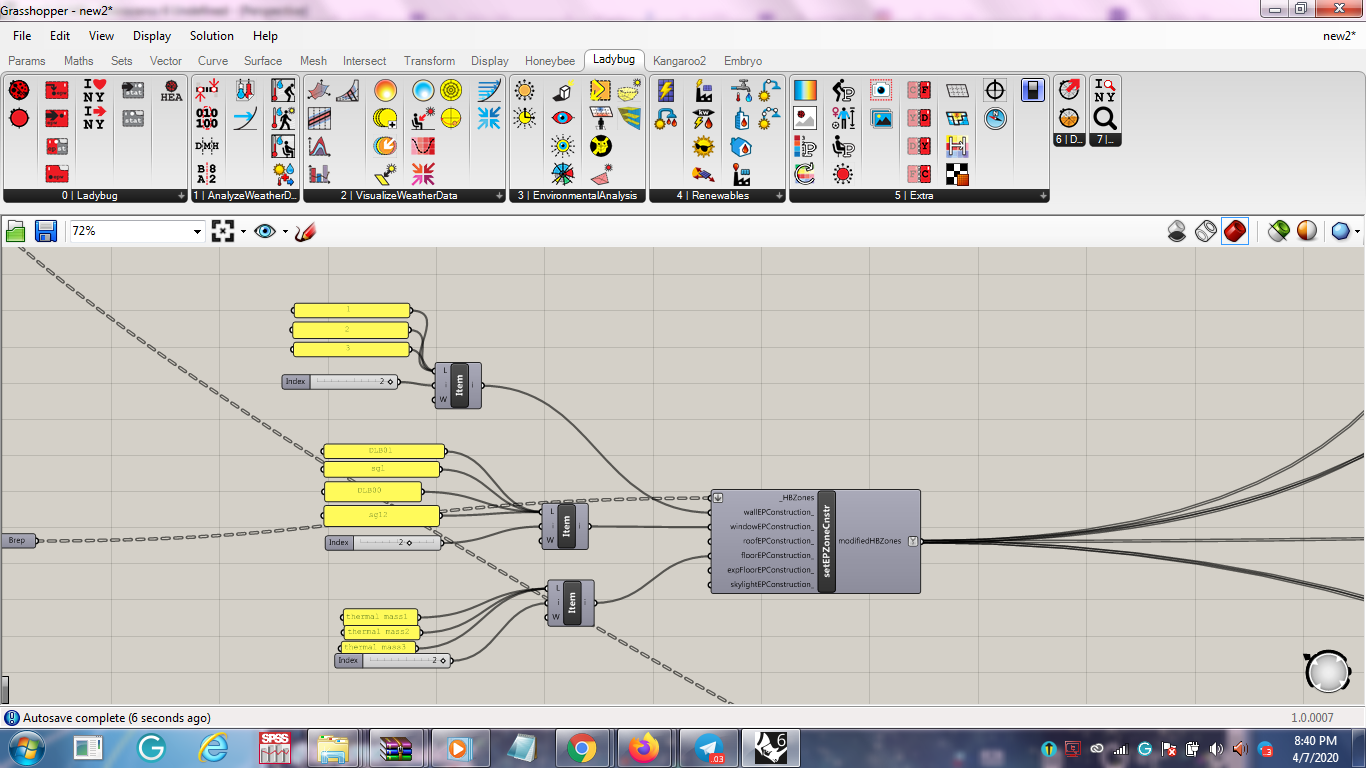Open Telegram from the Windows taskbar
Image resolution: width=1366 pixels, height=768 pixels.
pos(708,747)
